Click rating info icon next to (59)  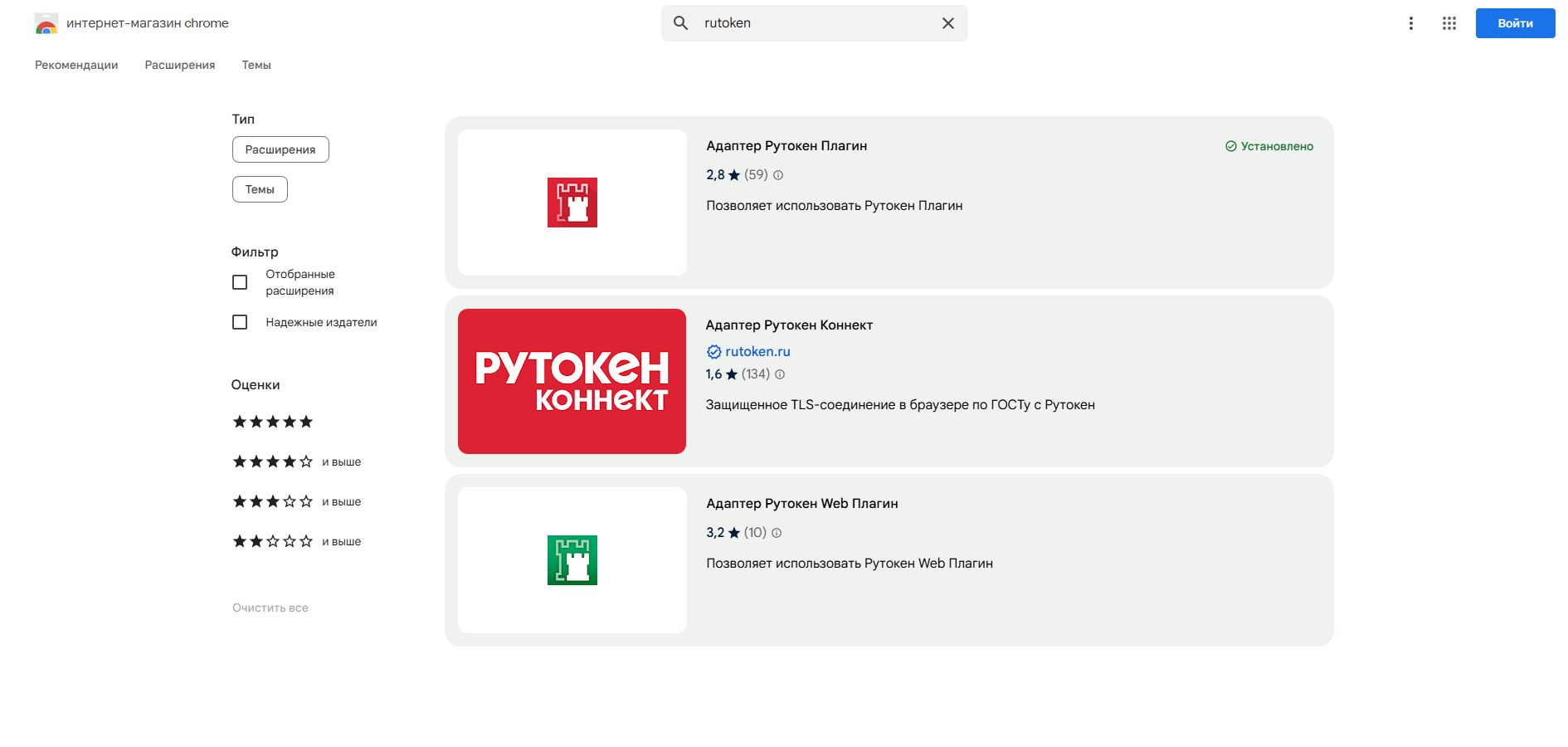point(778,175)
